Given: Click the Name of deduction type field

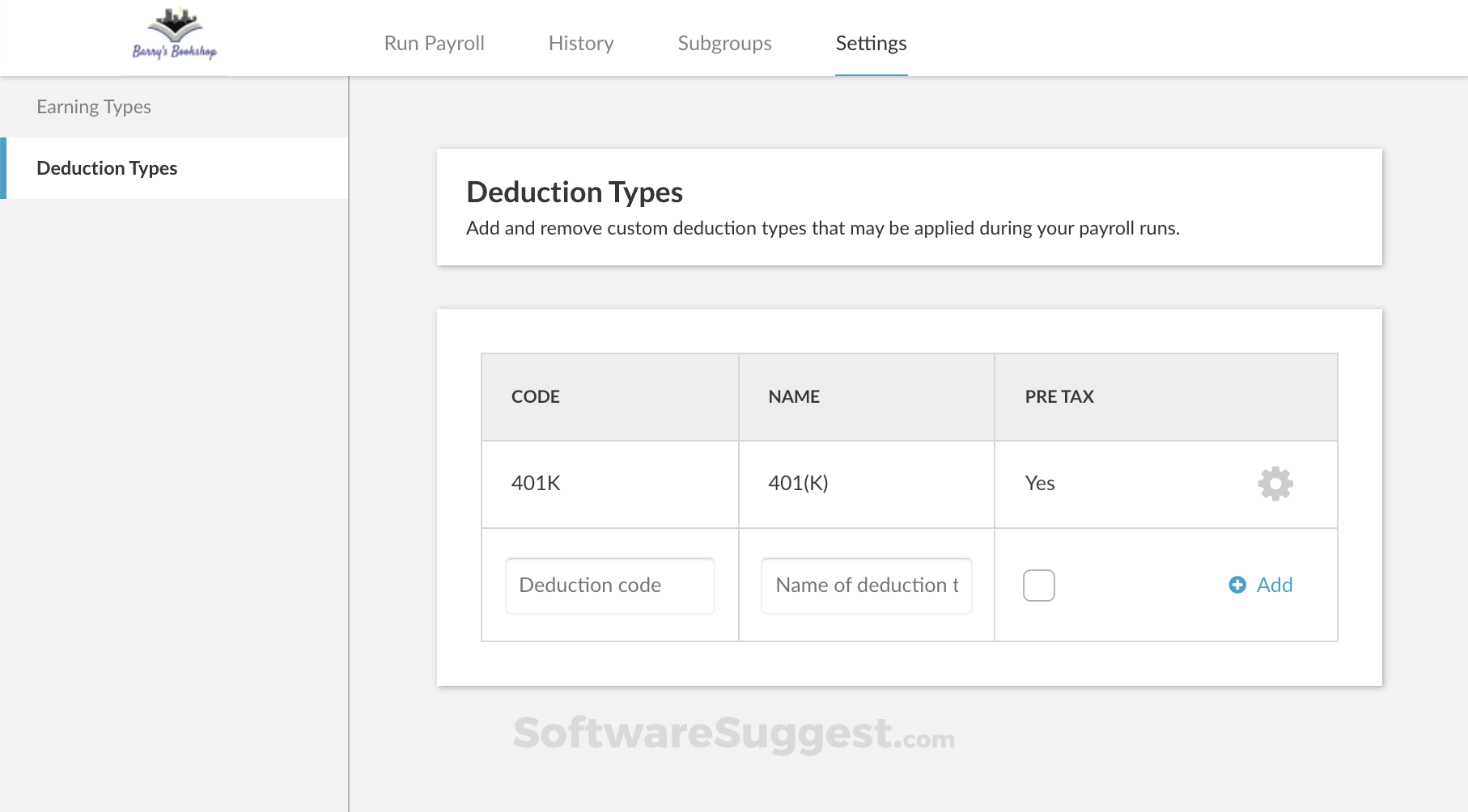Looking at the screenshot, I should click(x=866, y=586).
